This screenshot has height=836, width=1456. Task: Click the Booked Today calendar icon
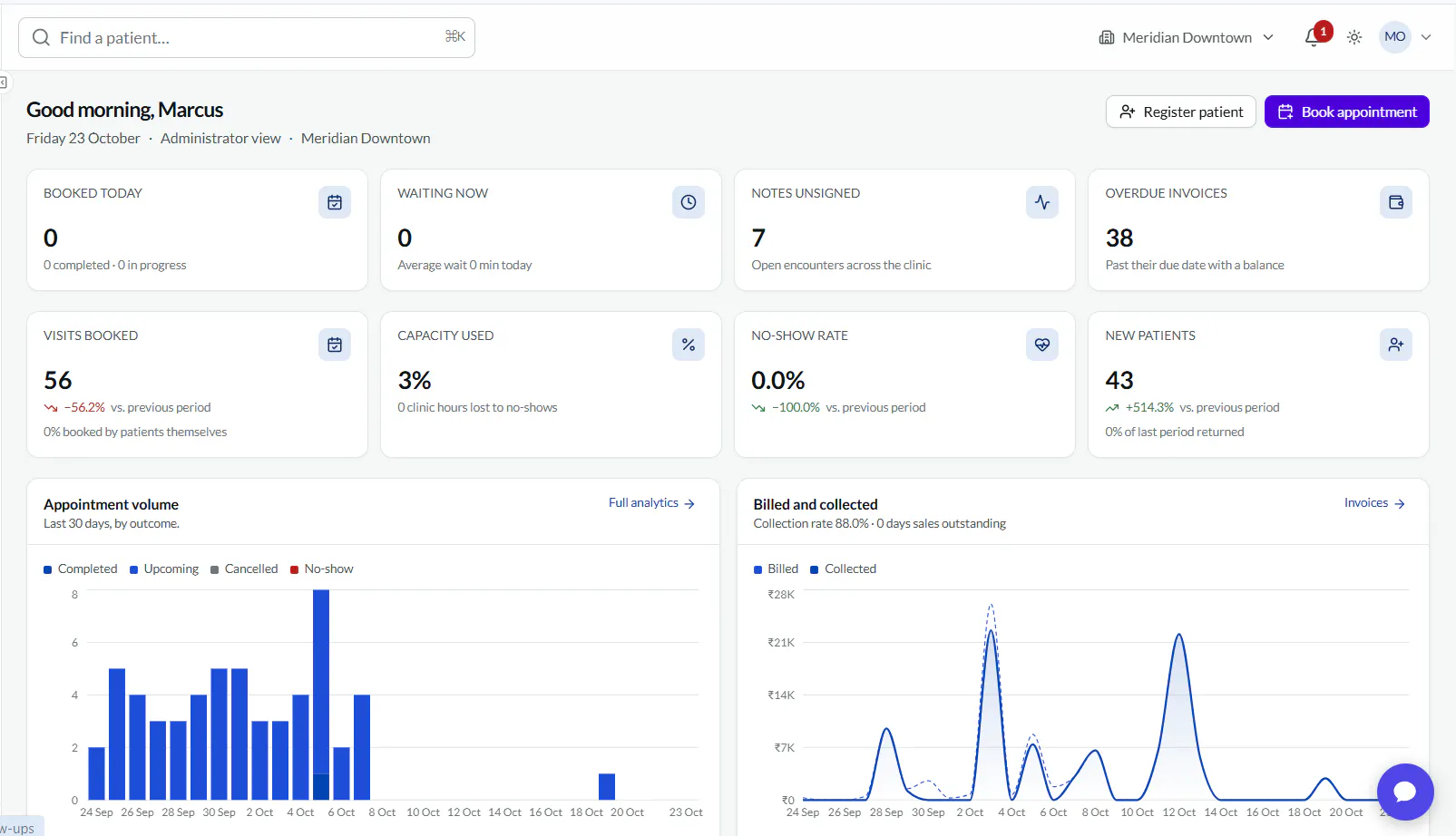(x=335, y=202)
